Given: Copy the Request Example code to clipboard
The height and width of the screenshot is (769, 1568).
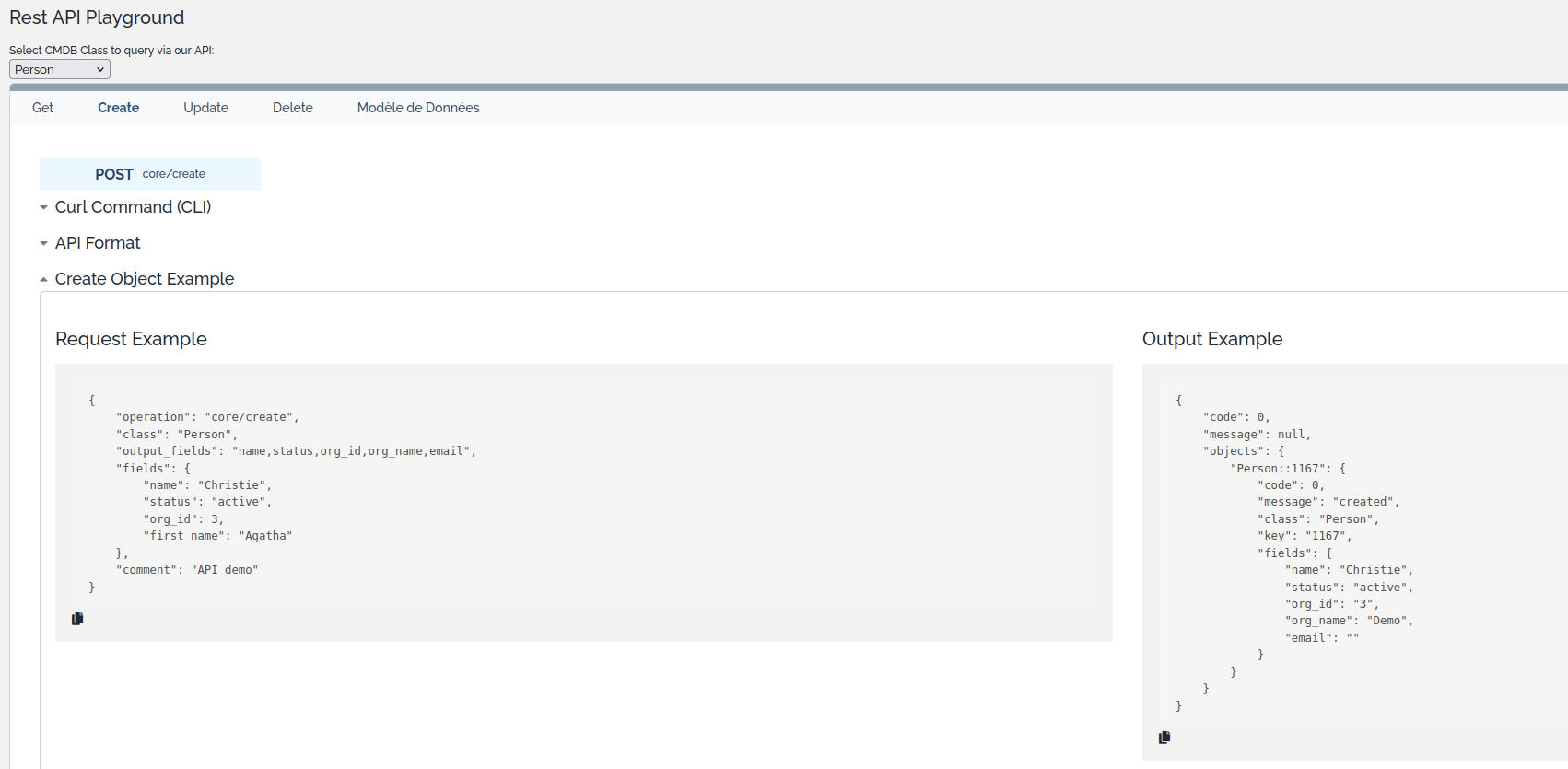Looking at the screenshot, I should (77, 619).
